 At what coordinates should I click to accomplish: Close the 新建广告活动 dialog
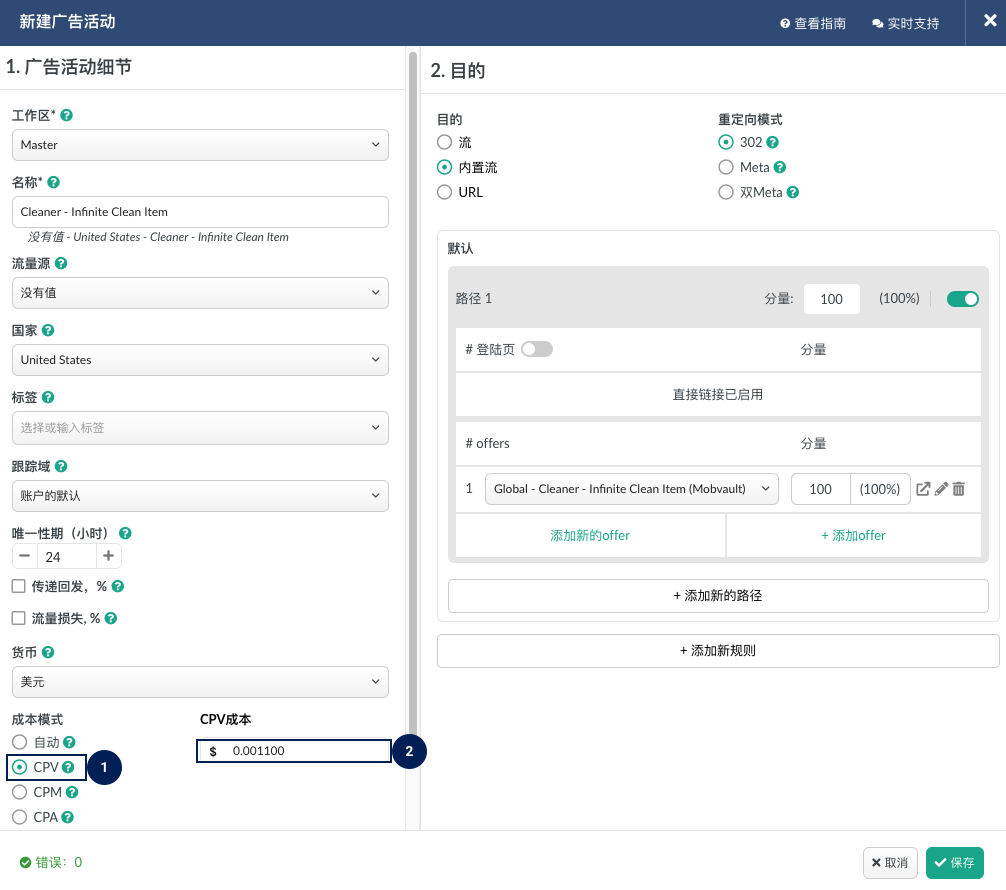point(990,21)
